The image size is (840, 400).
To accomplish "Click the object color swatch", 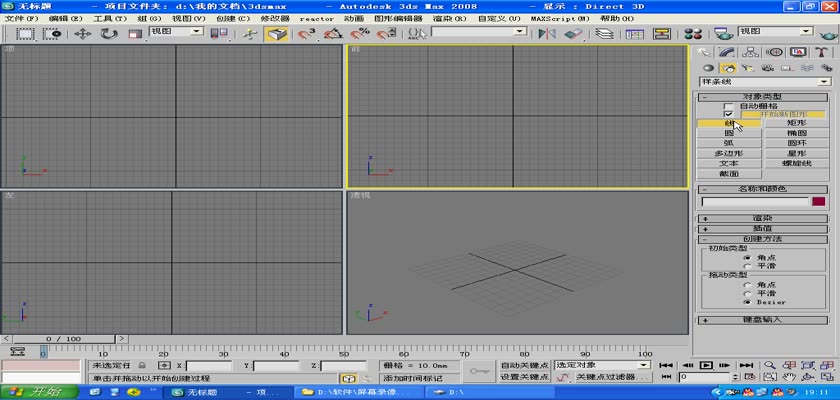I will click(x=818, y=202).
